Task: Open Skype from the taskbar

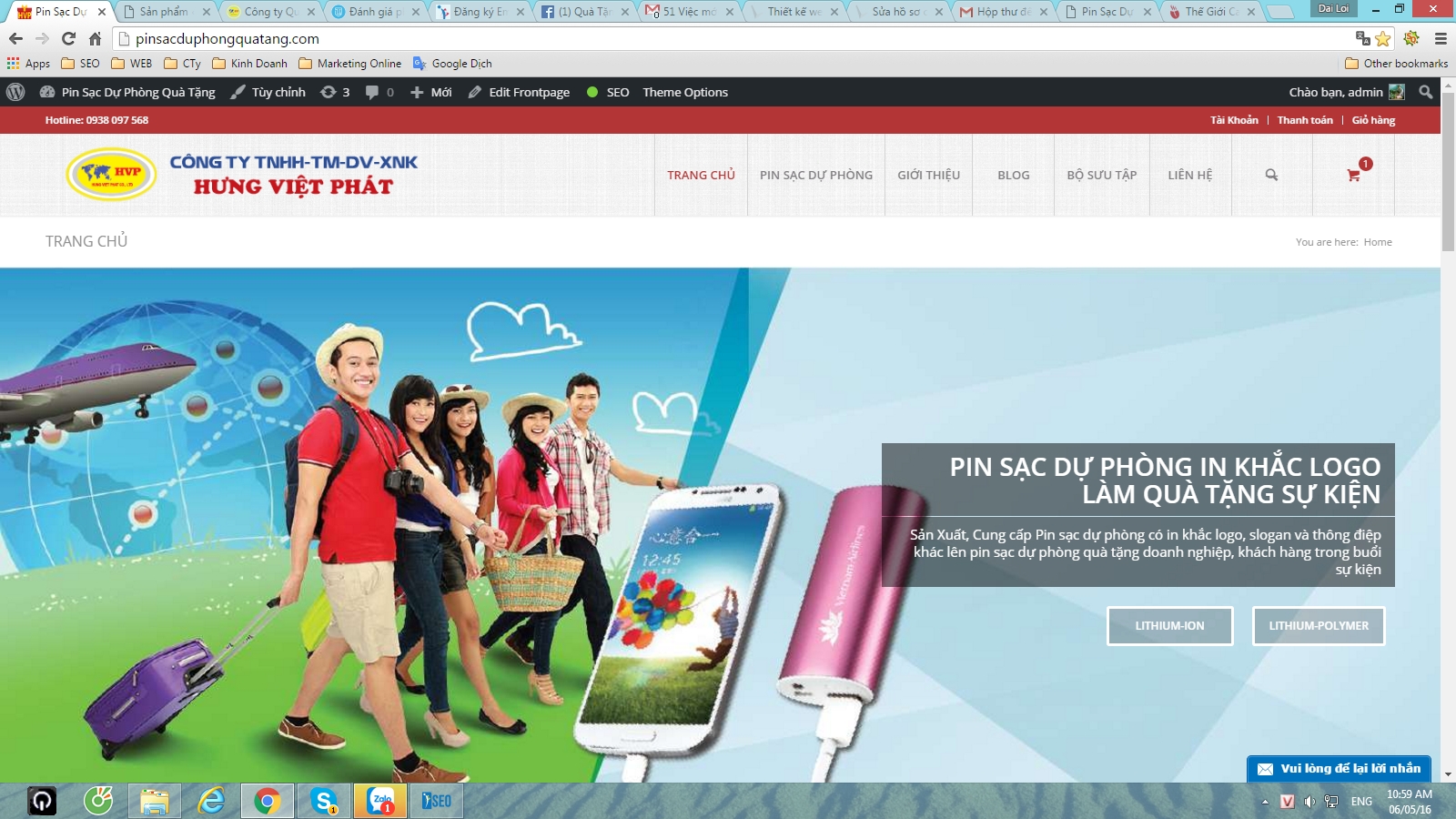Action: [324, 801]
